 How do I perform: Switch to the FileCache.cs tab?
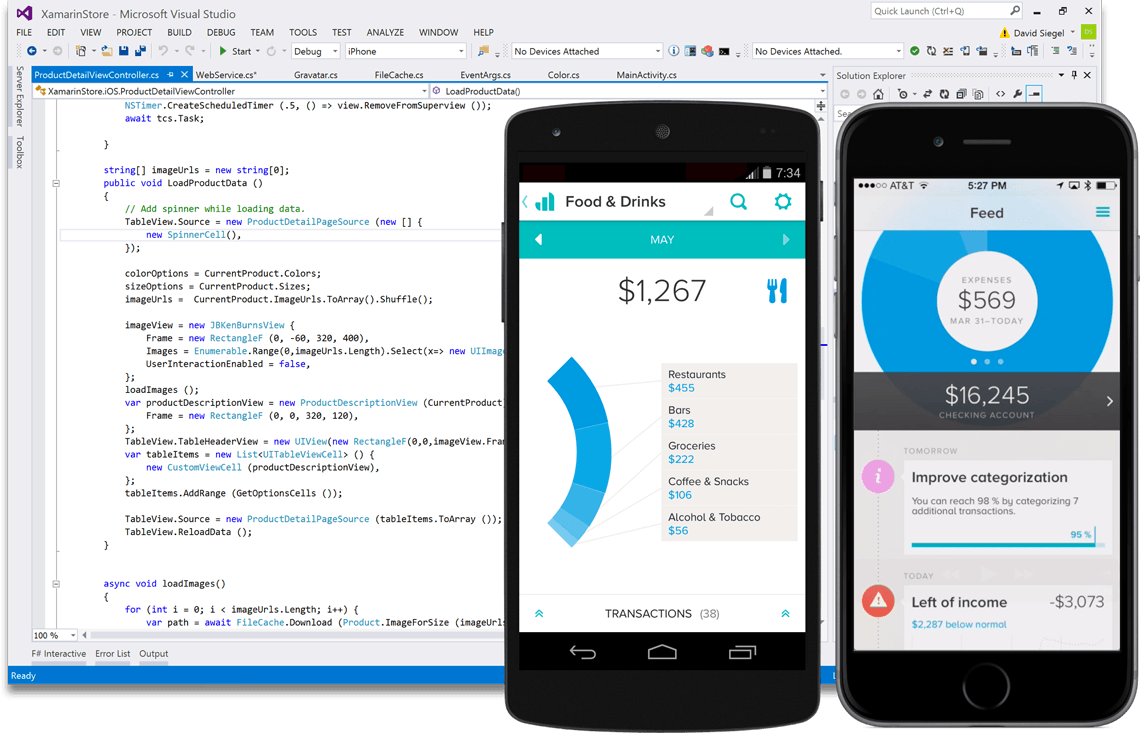coord(399,74)
